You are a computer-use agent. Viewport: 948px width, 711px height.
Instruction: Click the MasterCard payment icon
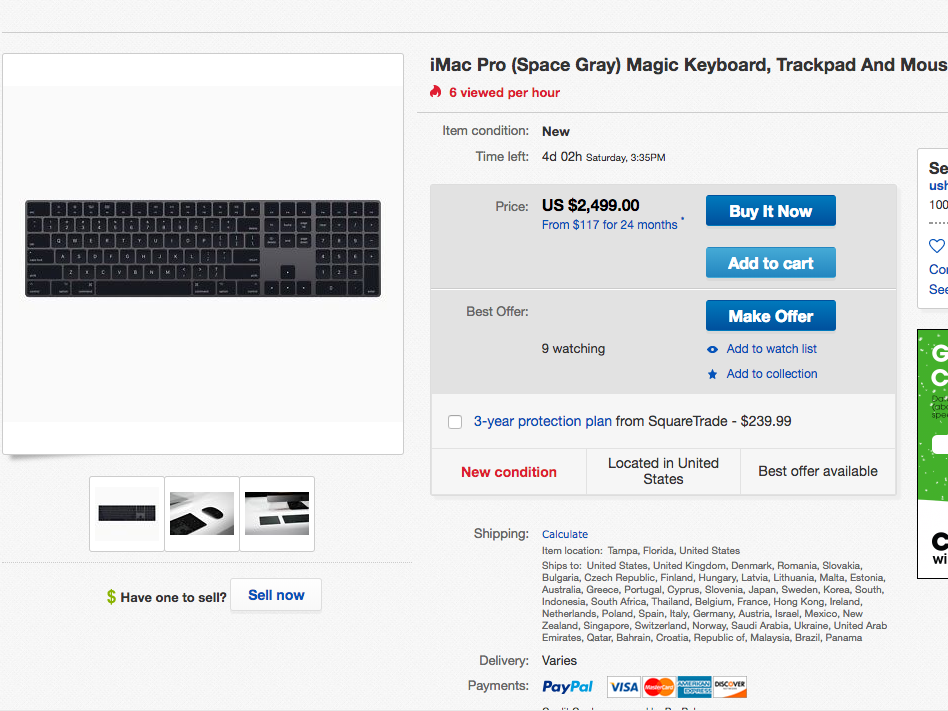[659, 687]
